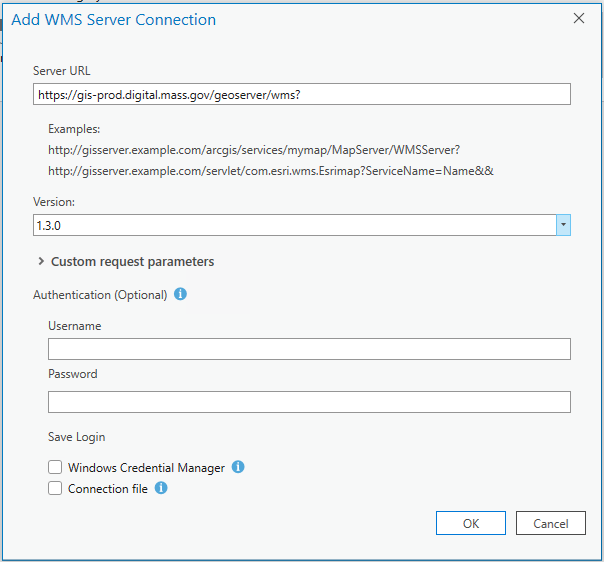Image resolution: width=604 pixels, height=562 pixels.
Task: Focus the Server URL text field
Action: (x=301, y=93)
